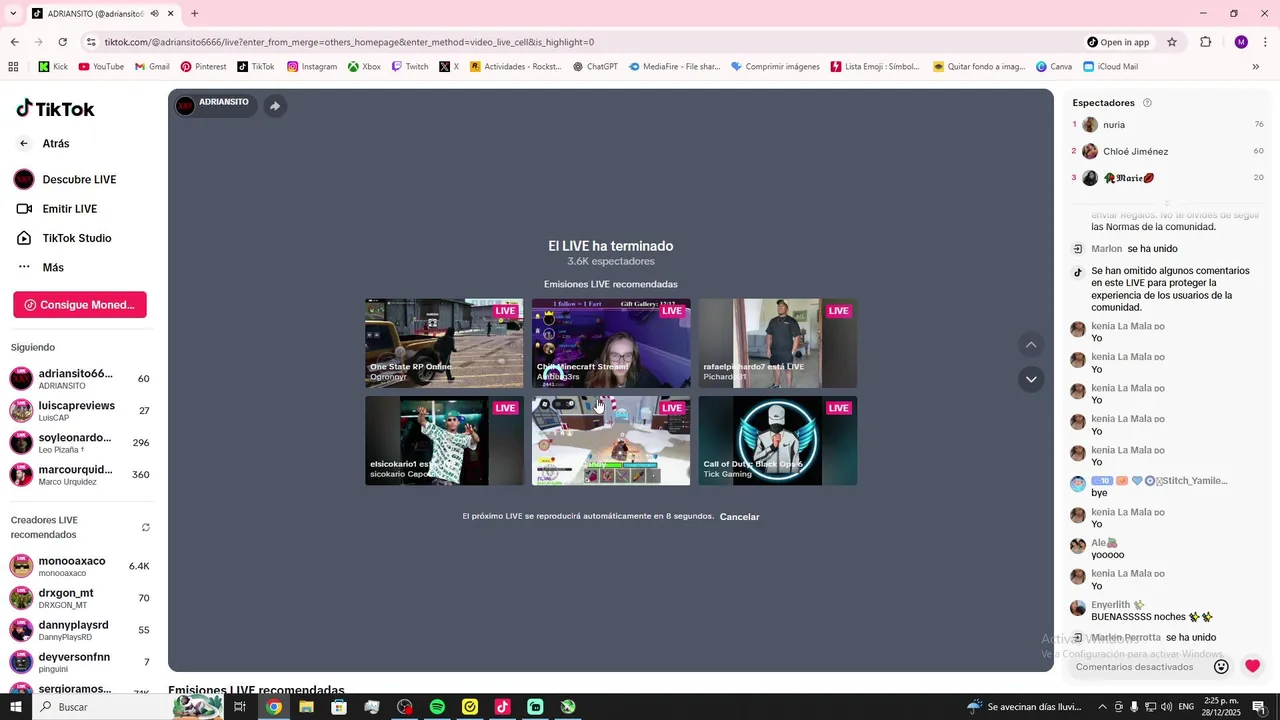Open Spotify from the taskbar
The height and width of the screenshot is (720, 1280).
[437, 707]
